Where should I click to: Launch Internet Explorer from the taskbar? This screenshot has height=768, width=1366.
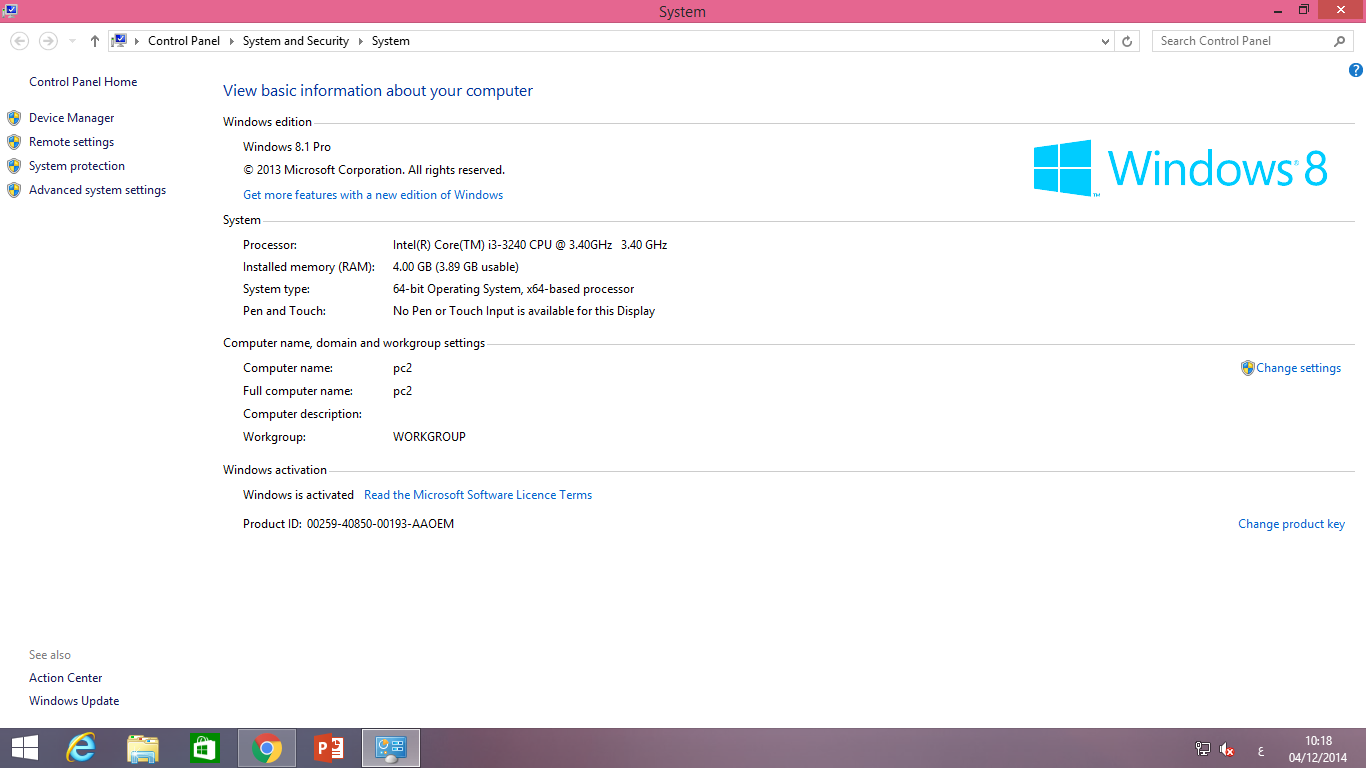click(81, 748)
